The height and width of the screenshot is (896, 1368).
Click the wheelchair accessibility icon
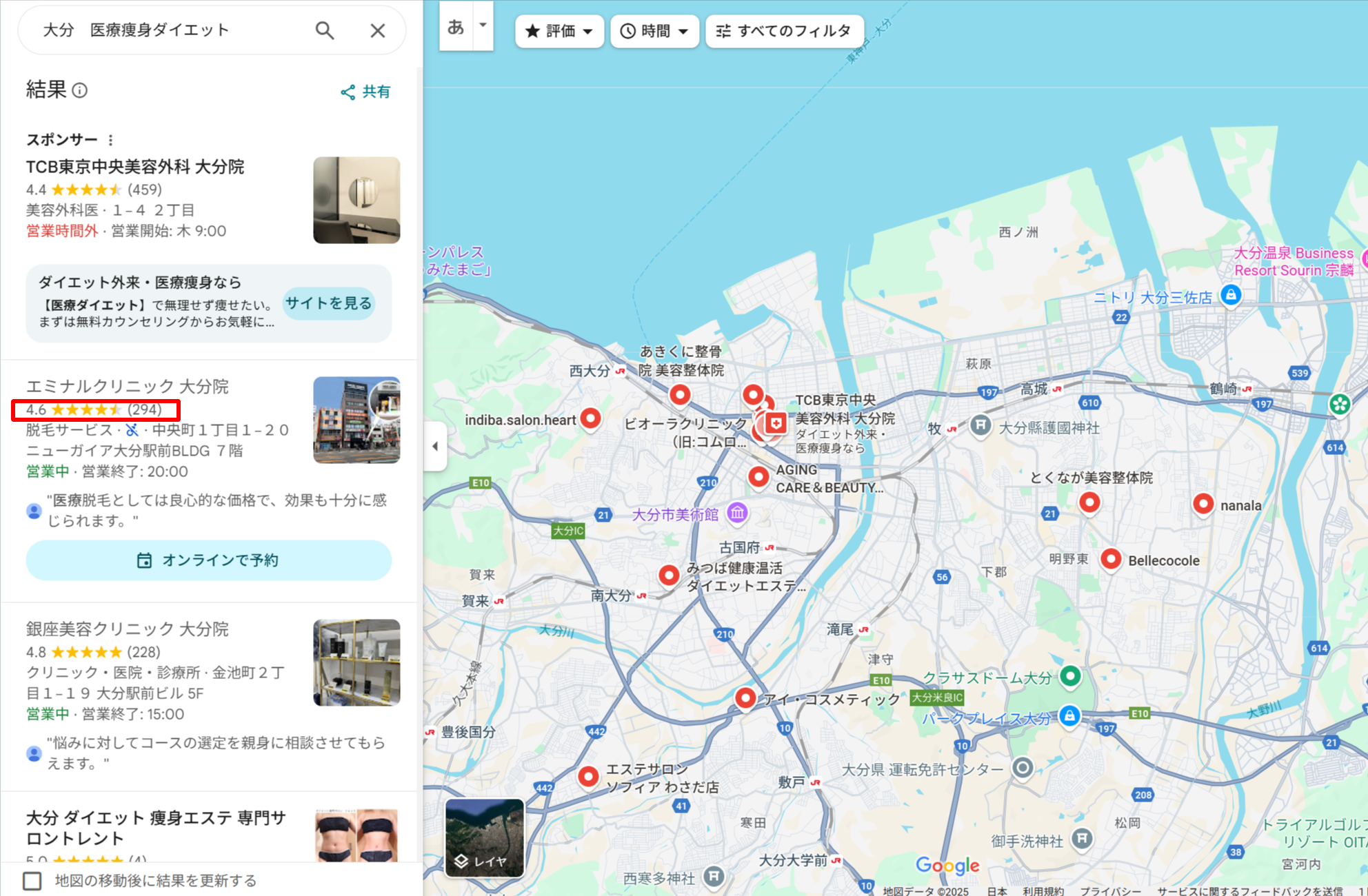pos(132,430)
